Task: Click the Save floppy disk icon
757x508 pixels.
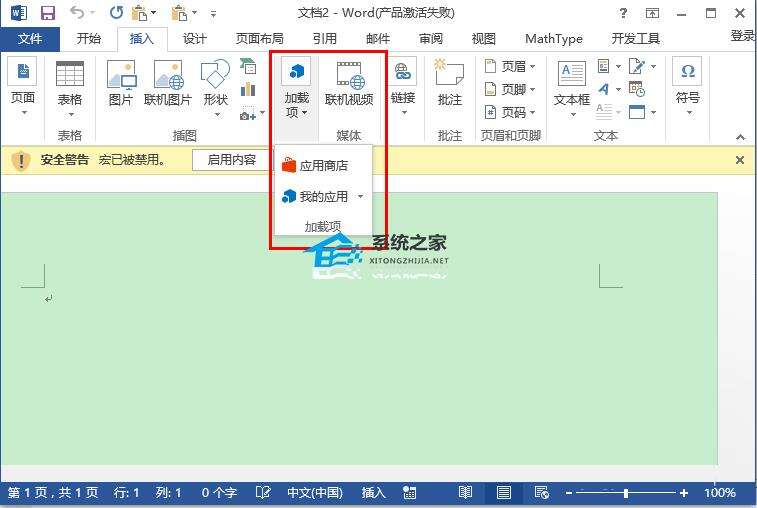Action: tap(47, 13)
